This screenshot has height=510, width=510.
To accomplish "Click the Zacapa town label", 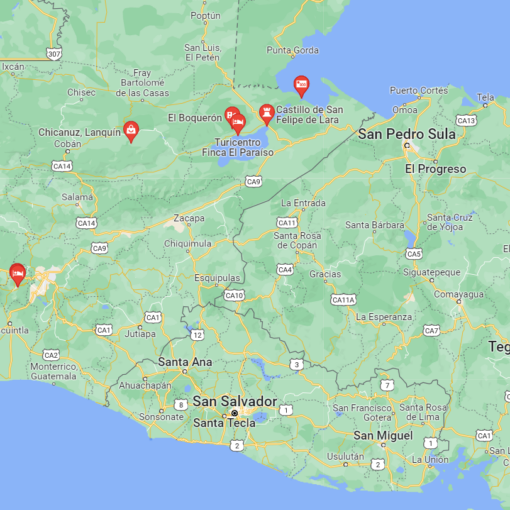I will tap(189, 218).
